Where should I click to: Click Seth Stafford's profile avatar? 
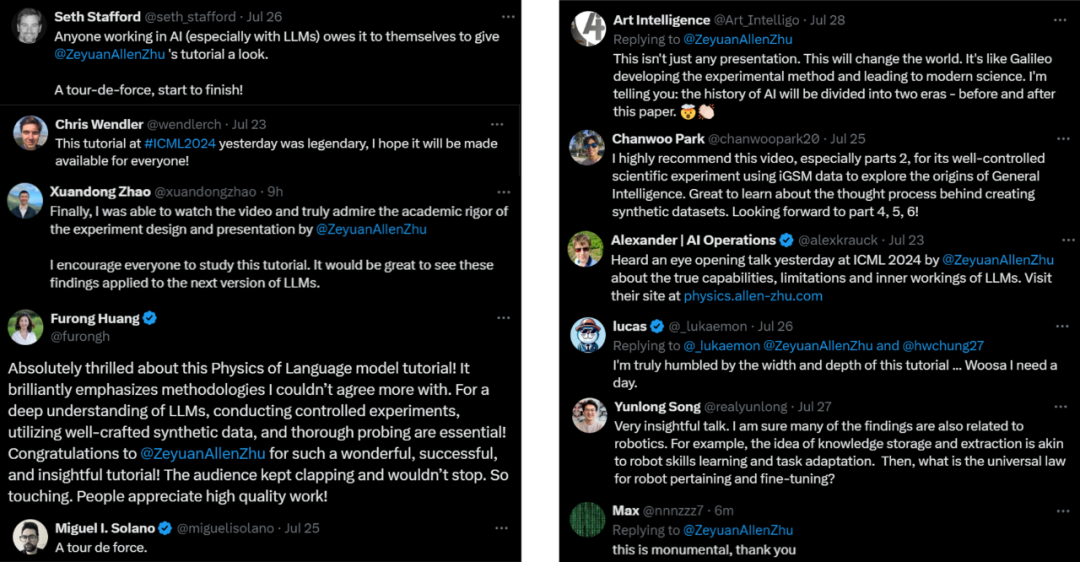click(28, 27)
